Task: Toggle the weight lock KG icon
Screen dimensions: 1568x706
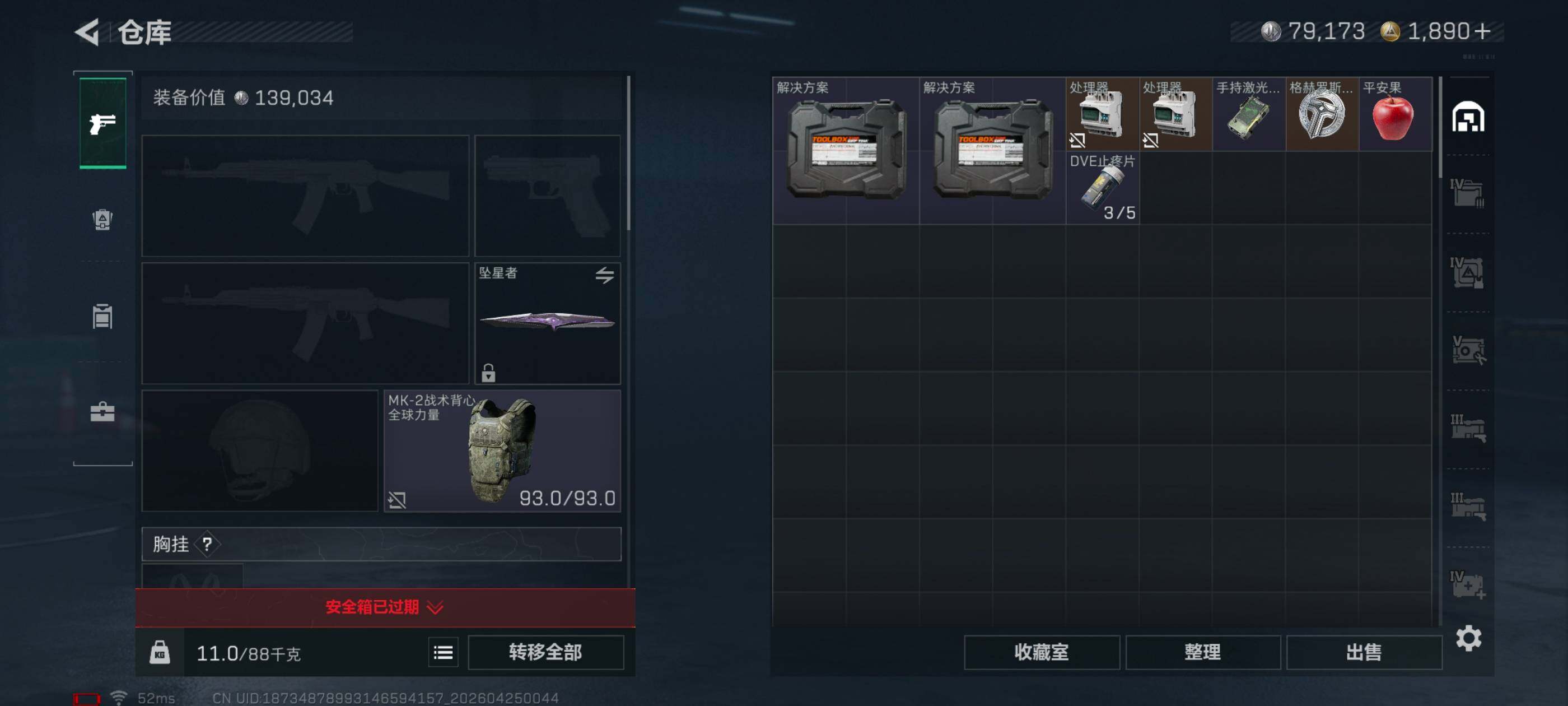Action: [x=160, y=653]
